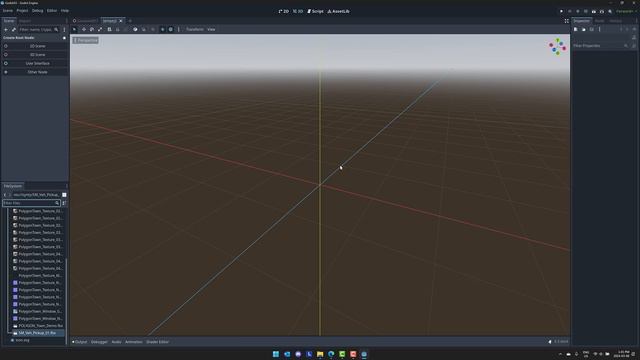Open the Transform menu
640x360 pixels.
click(x=195, y=29)
